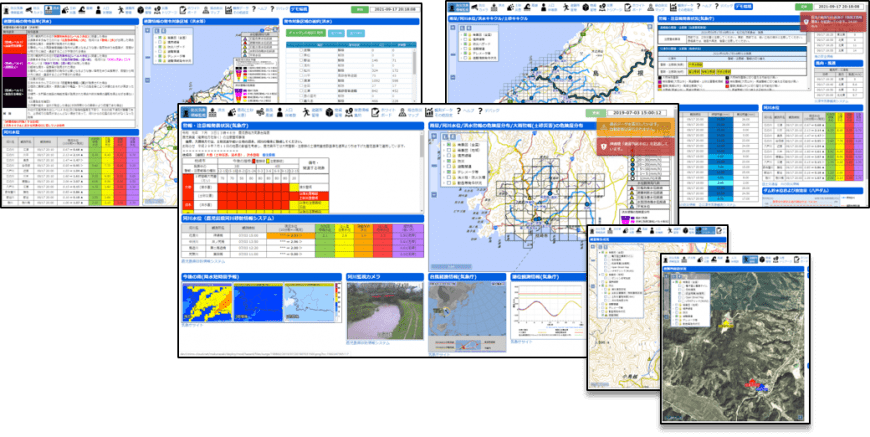Click the ヘルプ icon in top-left window
Image resolution: width=870 pixels, height=437 pixels.
[x=254, y=9]
